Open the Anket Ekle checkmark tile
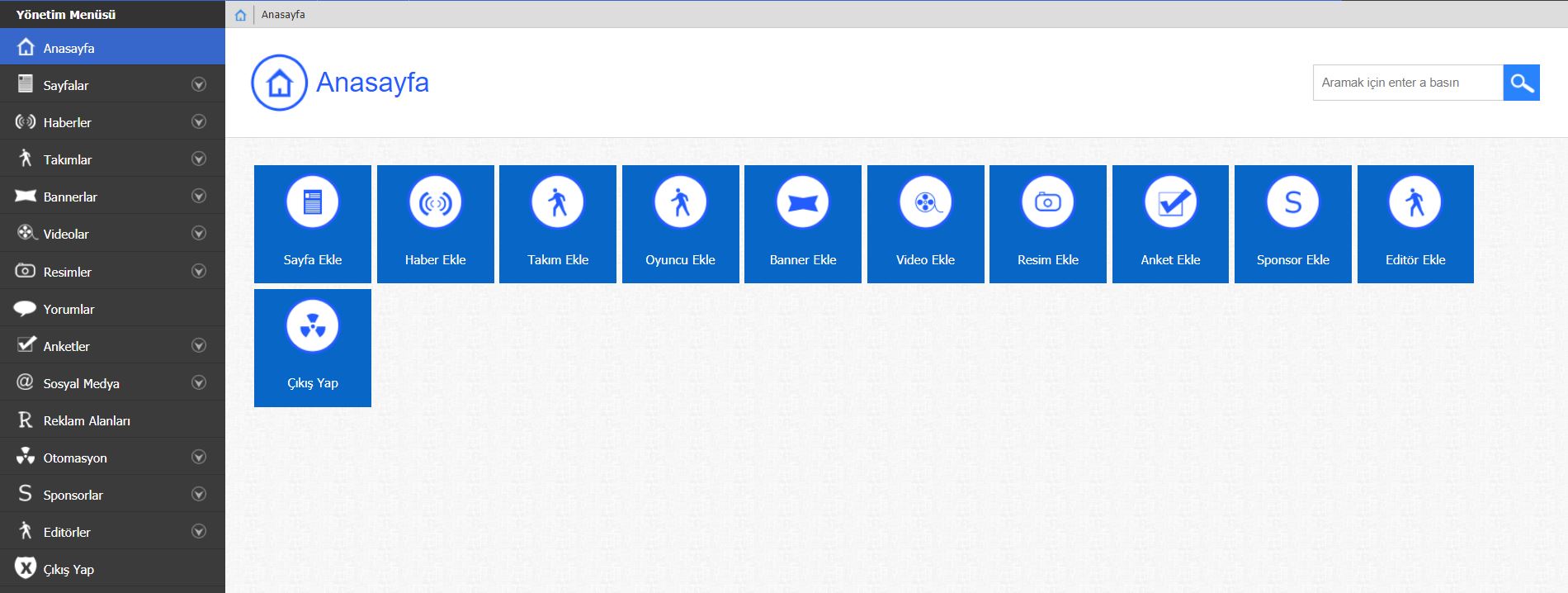This screenshot has height=593, width=1568. 1170,224
